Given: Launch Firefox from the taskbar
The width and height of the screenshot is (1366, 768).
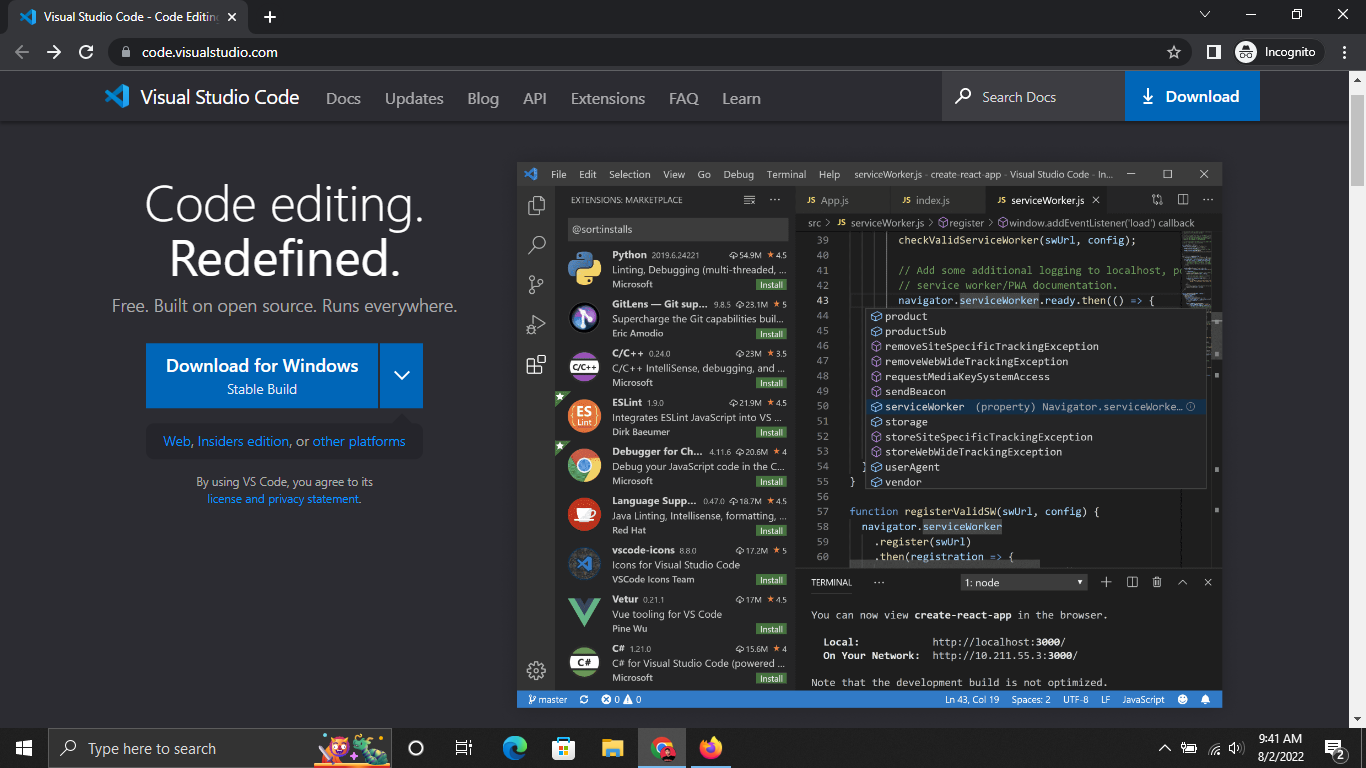Looking at the screenshot, I should click(710, 748).
